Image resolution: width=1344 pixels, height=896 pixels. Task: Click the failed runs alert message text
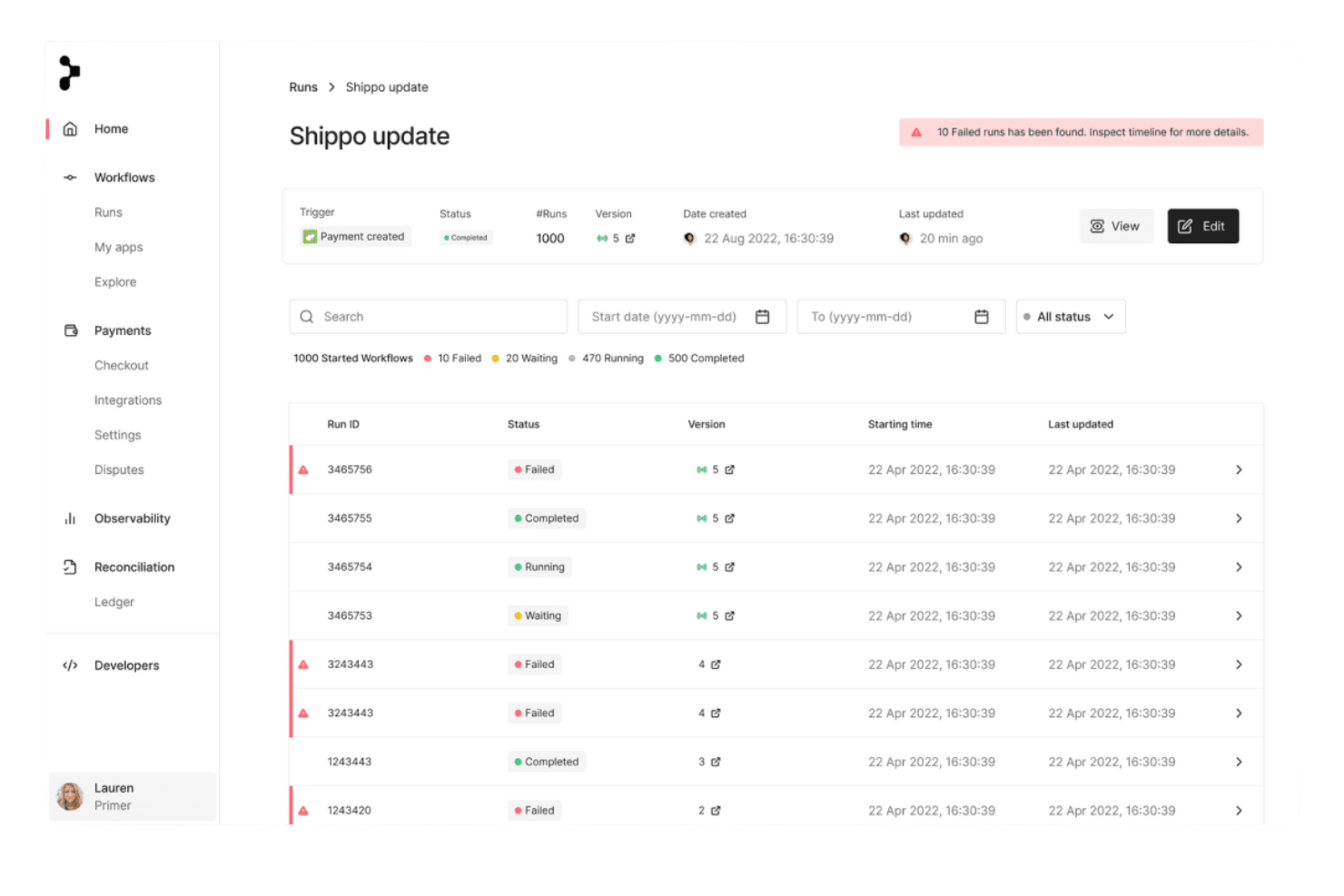[x=1092, y=133]
